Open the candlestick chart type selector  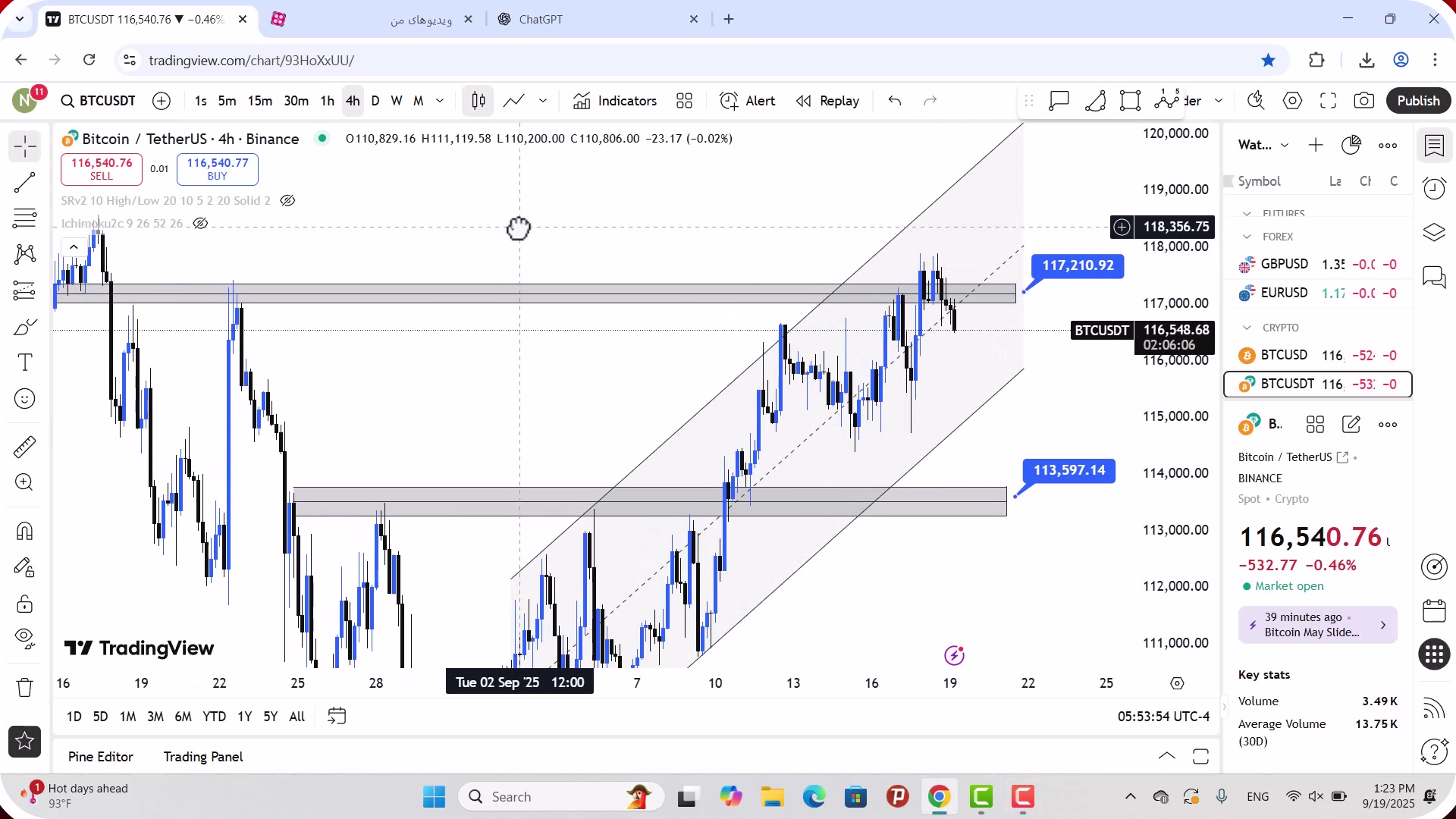click(x=479, y=101)
